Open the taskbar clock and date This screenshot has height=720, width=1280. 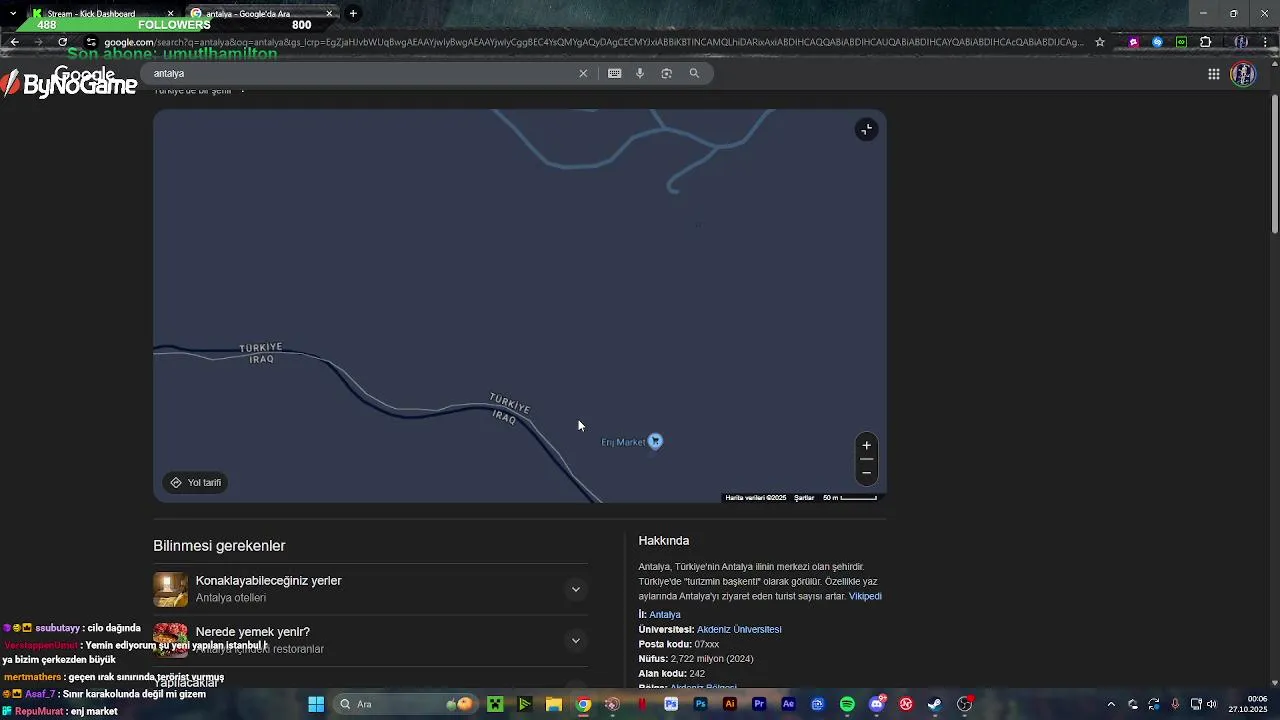coord(1248,704)
